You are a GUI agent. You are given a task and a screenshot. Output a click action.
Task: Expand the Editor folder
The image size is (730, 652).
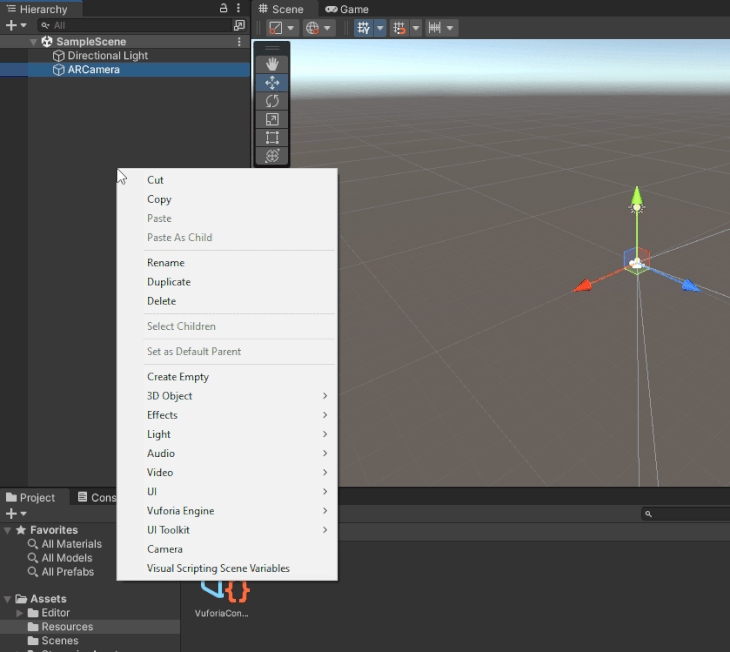pyautogui.click(x=20, y=613)
